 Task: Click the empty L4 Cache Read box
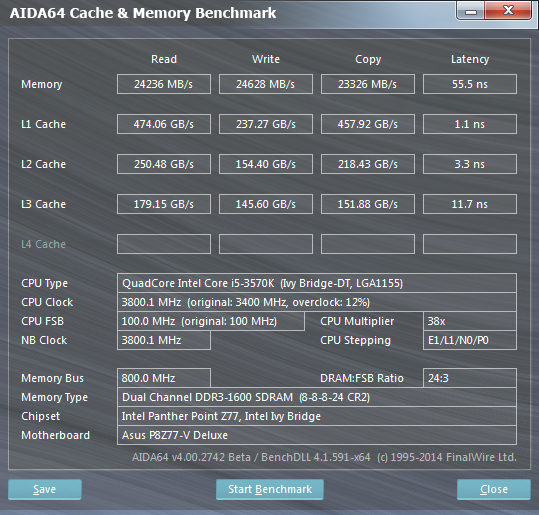(164, 244)
